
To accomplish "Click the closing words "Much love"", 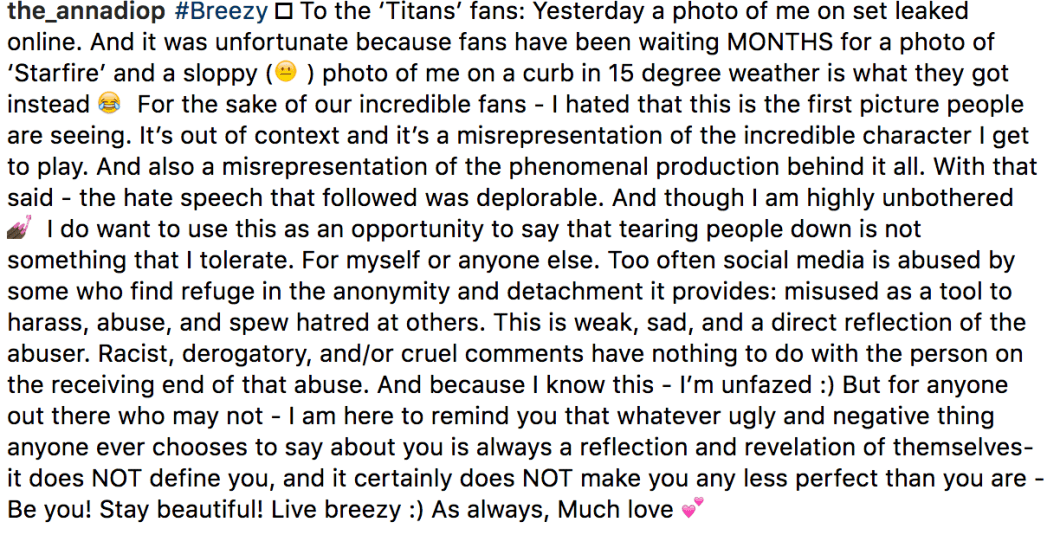I will [614, 510].
